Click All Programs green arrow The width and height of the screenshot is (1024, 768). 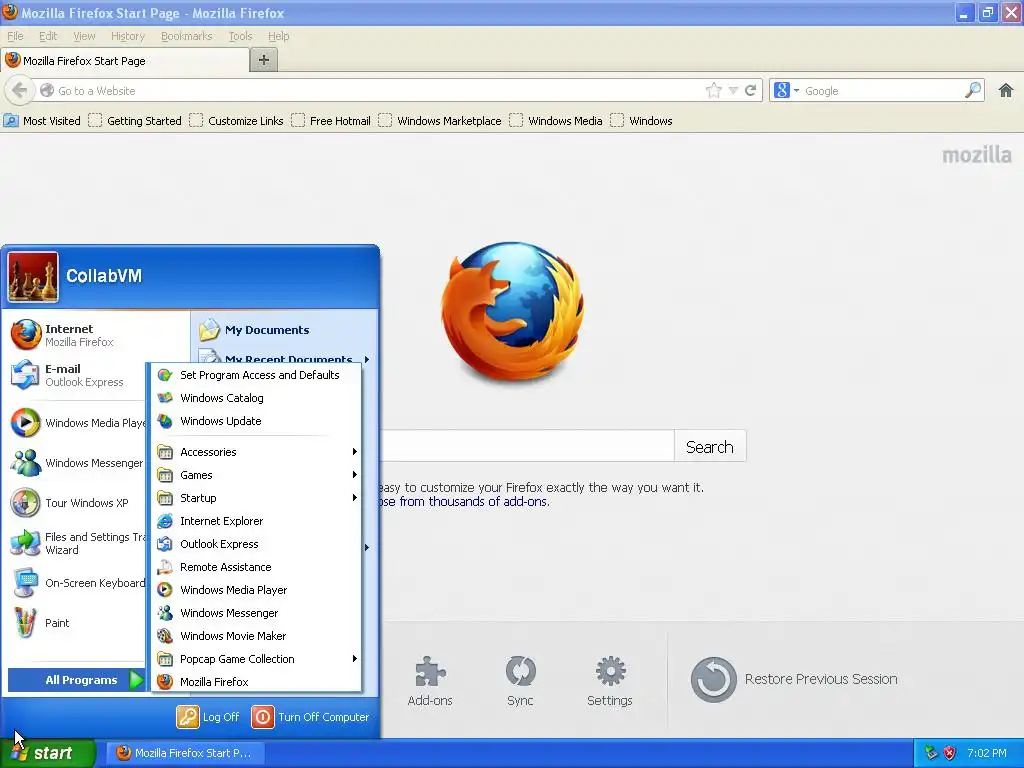[136, 680]
